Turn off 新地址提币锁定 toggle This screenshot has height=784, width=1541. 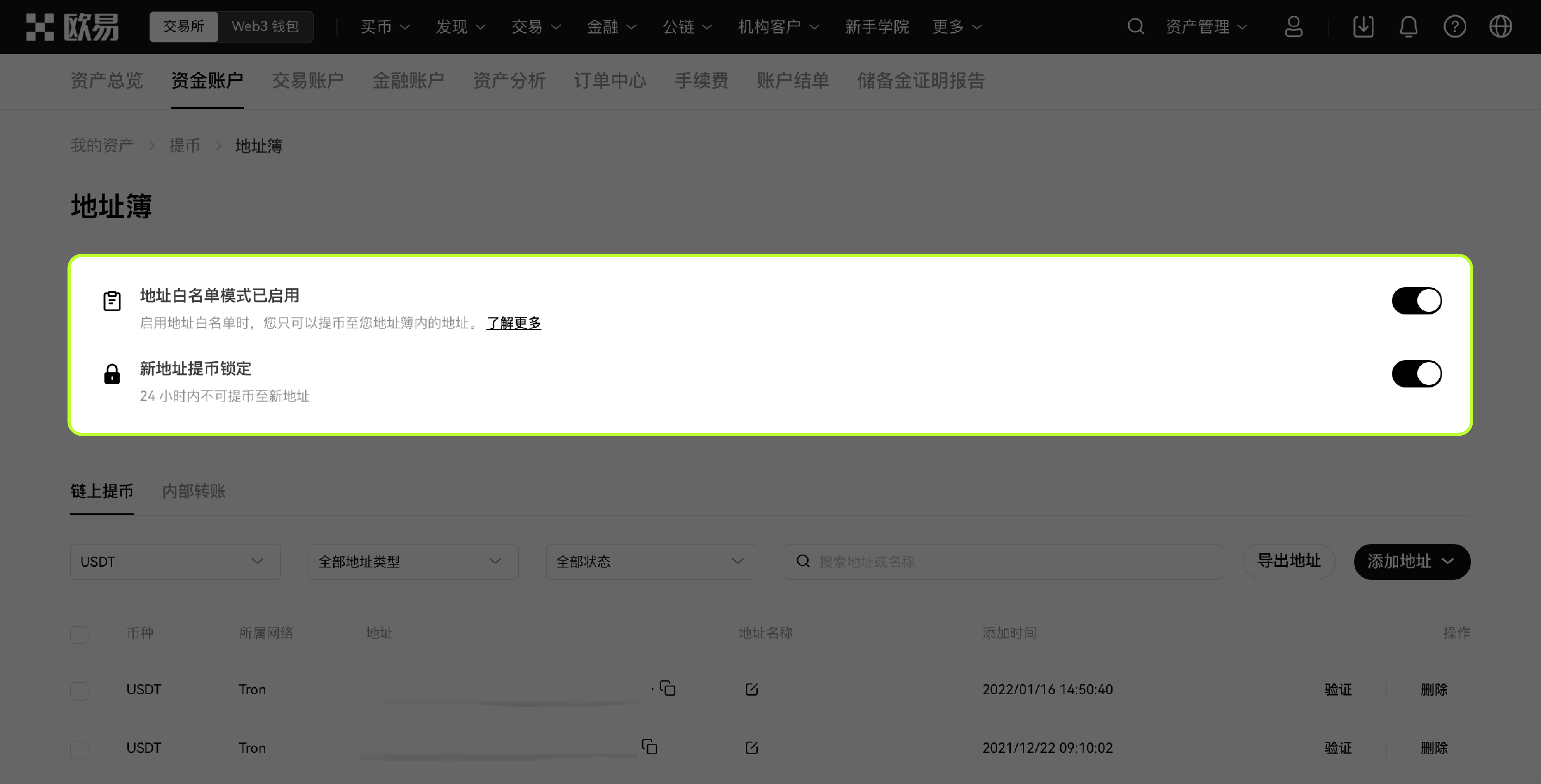(x=1417, y=373)
